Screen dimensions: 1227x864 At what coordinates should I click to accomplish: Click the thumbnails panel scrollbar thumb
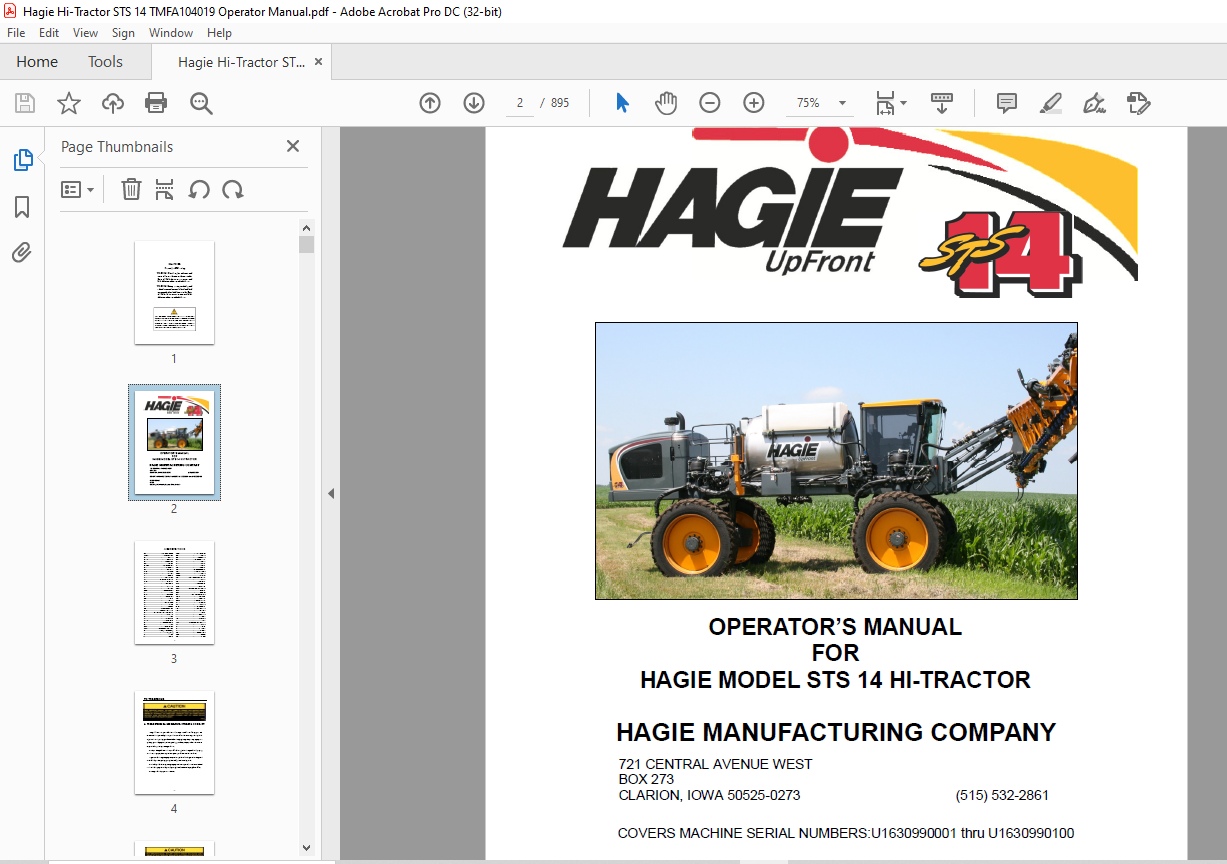tap(307, 244)
